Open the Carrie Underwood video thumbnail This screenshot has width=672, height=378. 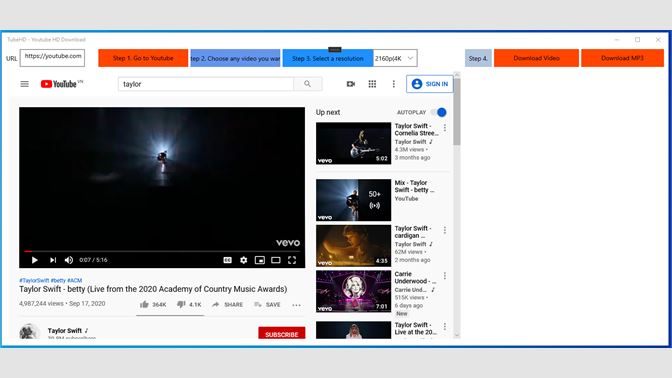click(354, 291)
